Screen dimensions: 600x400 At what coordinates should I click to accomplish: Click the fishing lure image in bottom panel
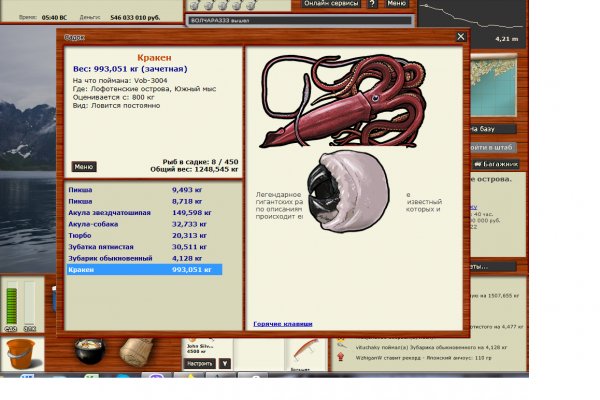[x=307, y=352]
